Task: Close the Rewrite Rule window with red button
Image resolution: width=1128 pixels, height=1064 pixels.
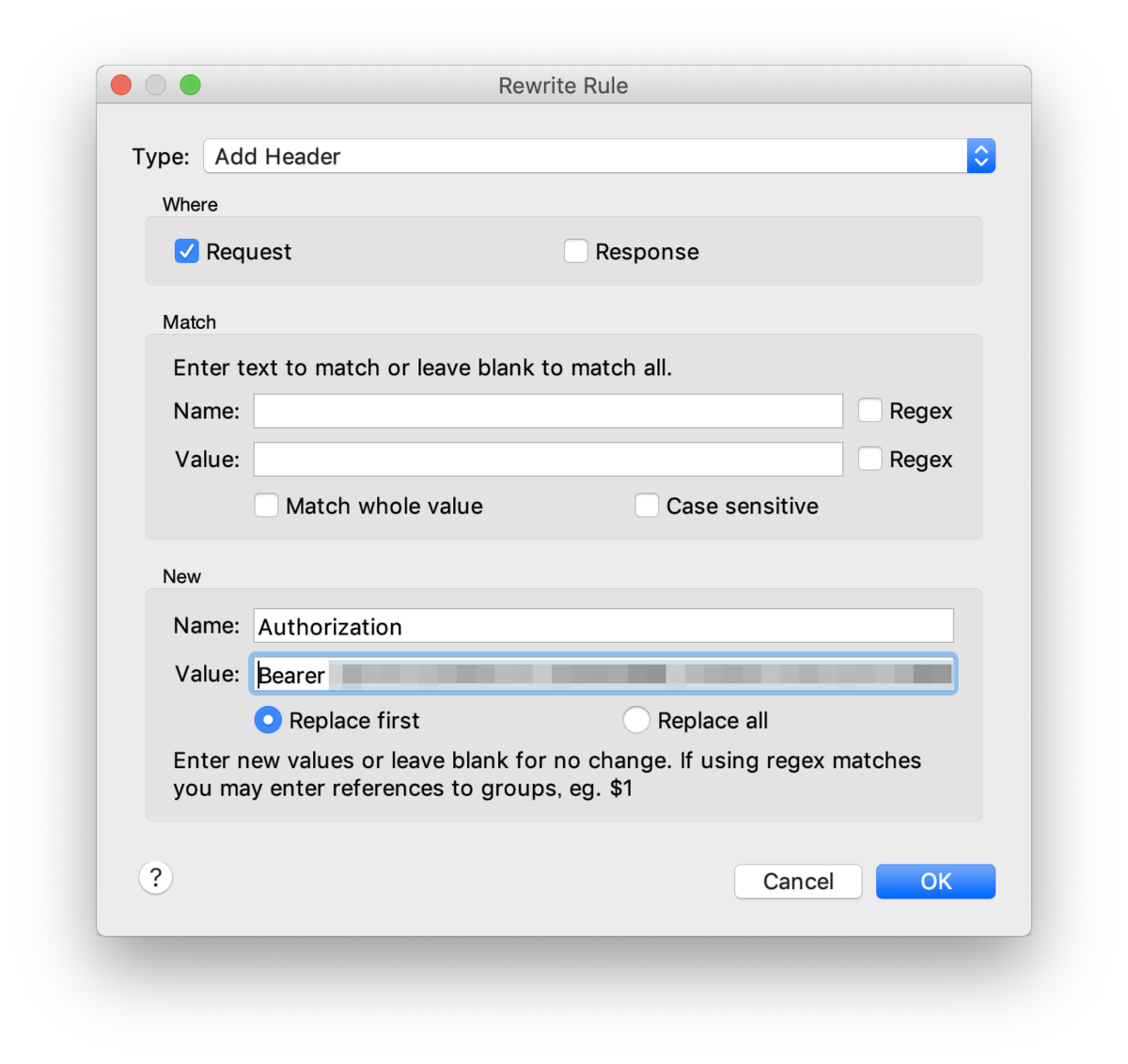Action: click(x=121, y=86)
